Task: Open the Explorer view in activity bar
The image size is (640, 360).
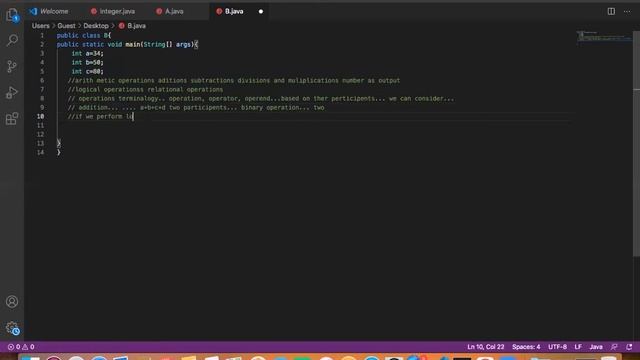Action: (12, 15)
